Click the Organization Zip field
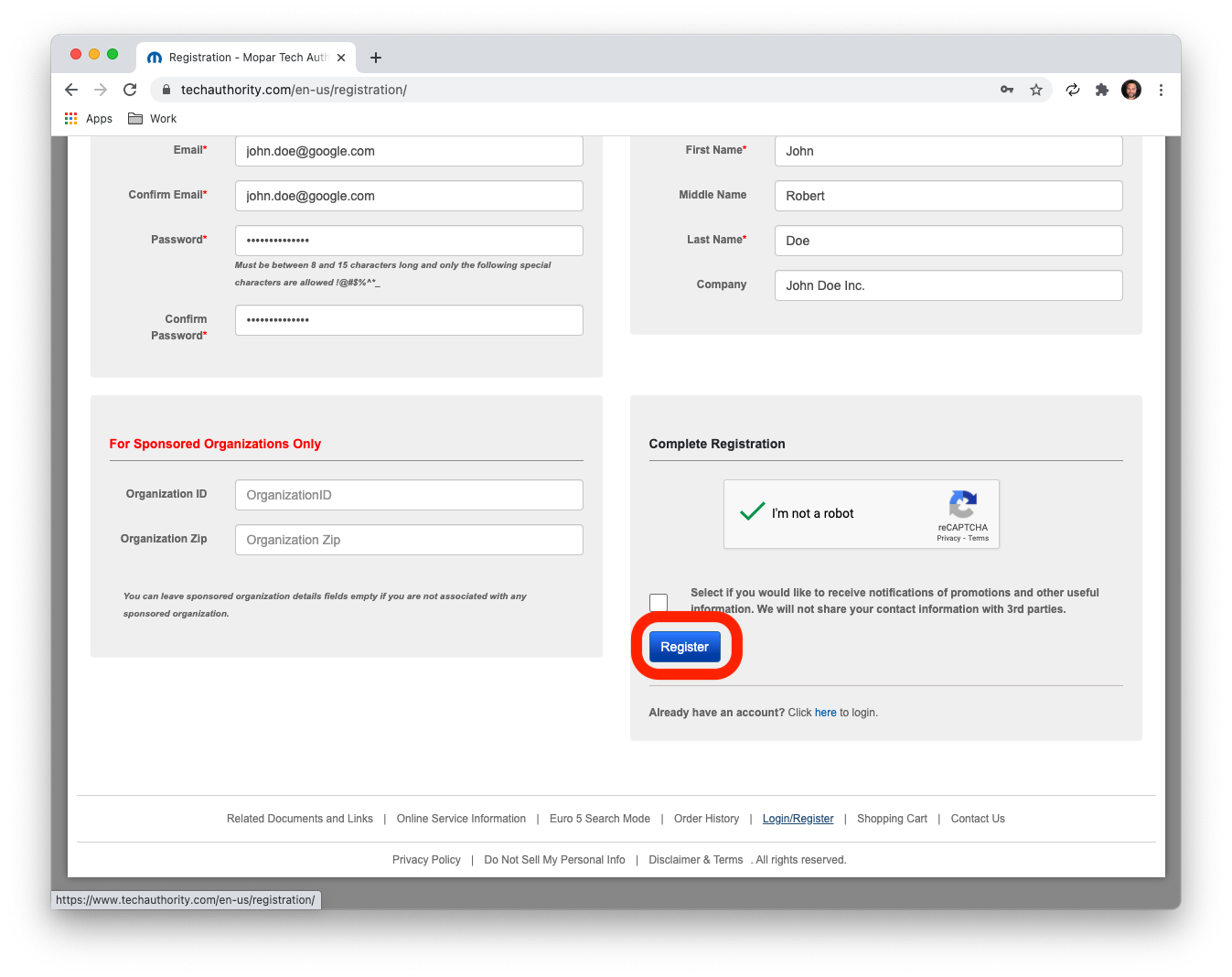 tap(409, 540)
